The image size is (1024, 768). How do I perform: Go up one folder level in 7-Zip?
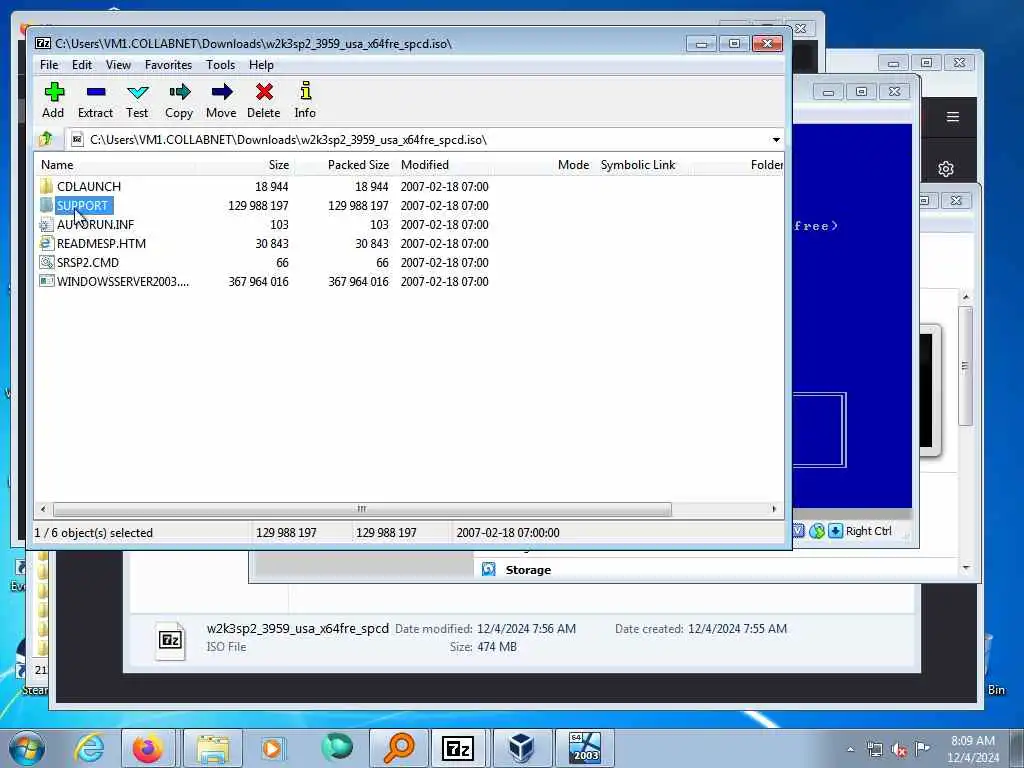(46, 139)
